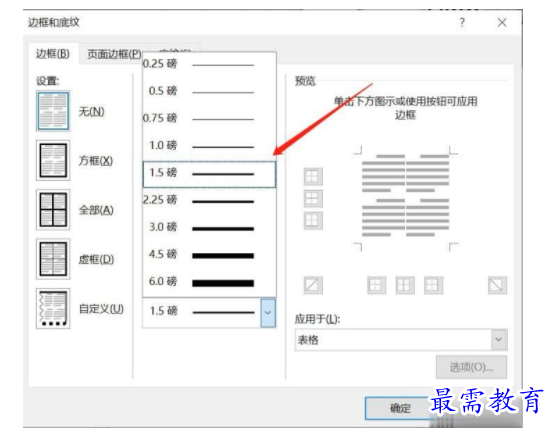Click the 虚框(D) label
The height and width of the screenshot is (432, 552).
click(x=96, y=260)
